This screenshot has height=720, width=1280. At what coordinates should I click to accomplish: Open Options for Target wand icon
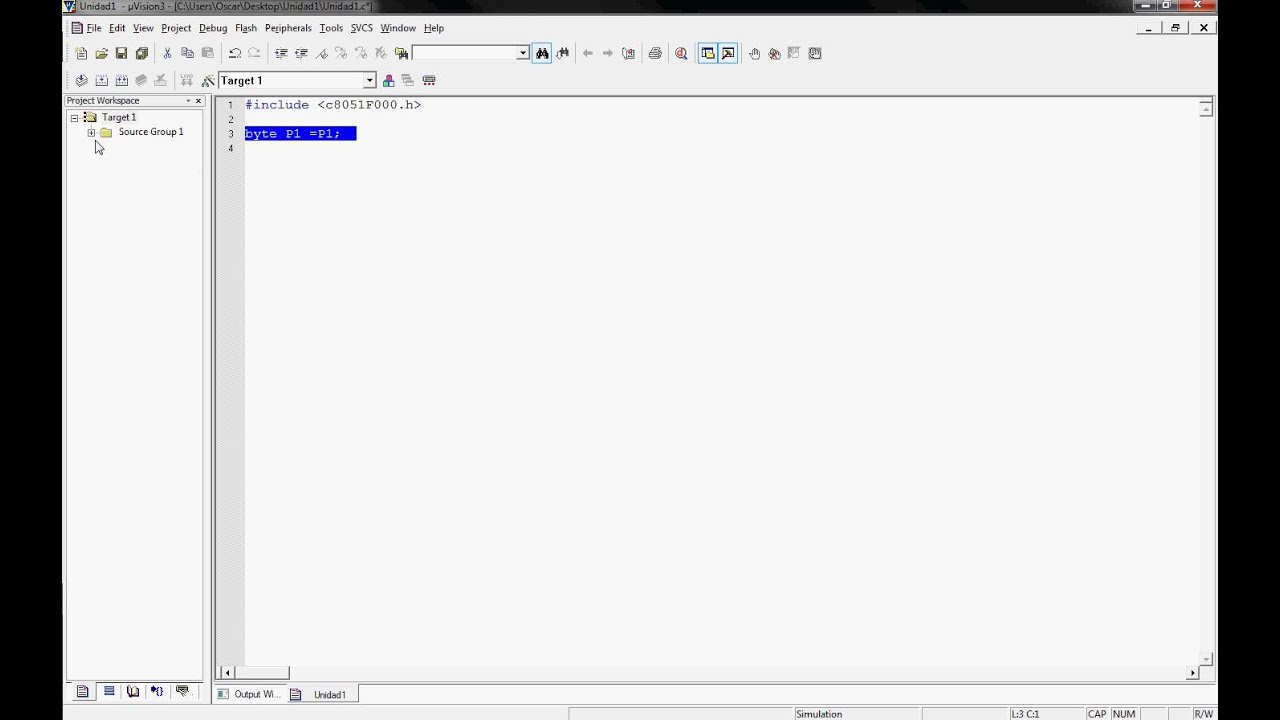[208, 80]
